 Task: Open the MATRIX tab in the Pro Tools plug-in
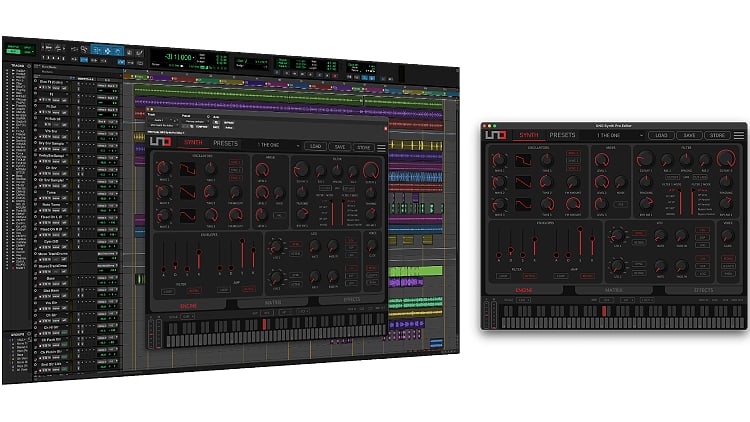pyautogui.click(x=273, y=302)
